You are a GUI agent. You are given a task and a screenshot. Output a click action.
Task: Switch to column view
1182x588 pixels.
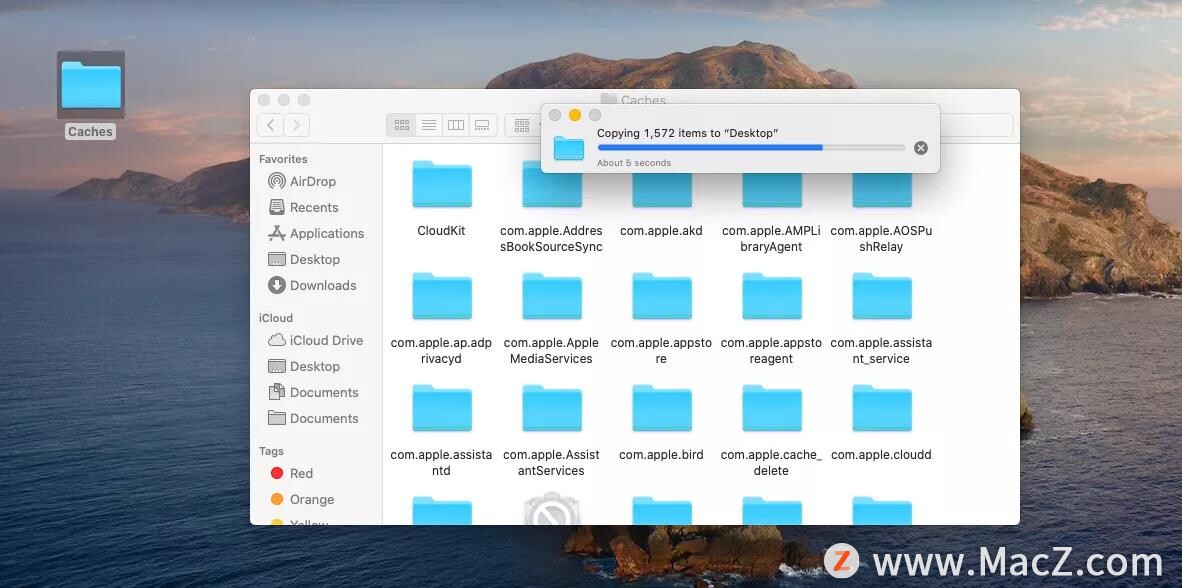456,125
